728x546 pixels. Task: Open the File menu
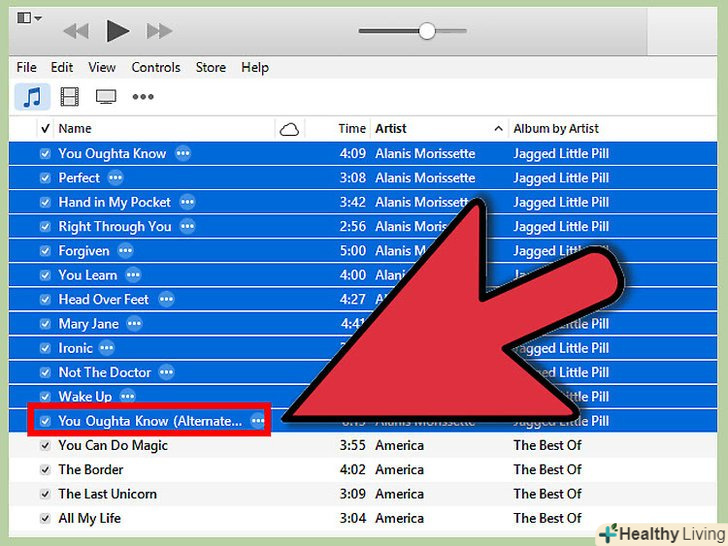click(26, 67)
